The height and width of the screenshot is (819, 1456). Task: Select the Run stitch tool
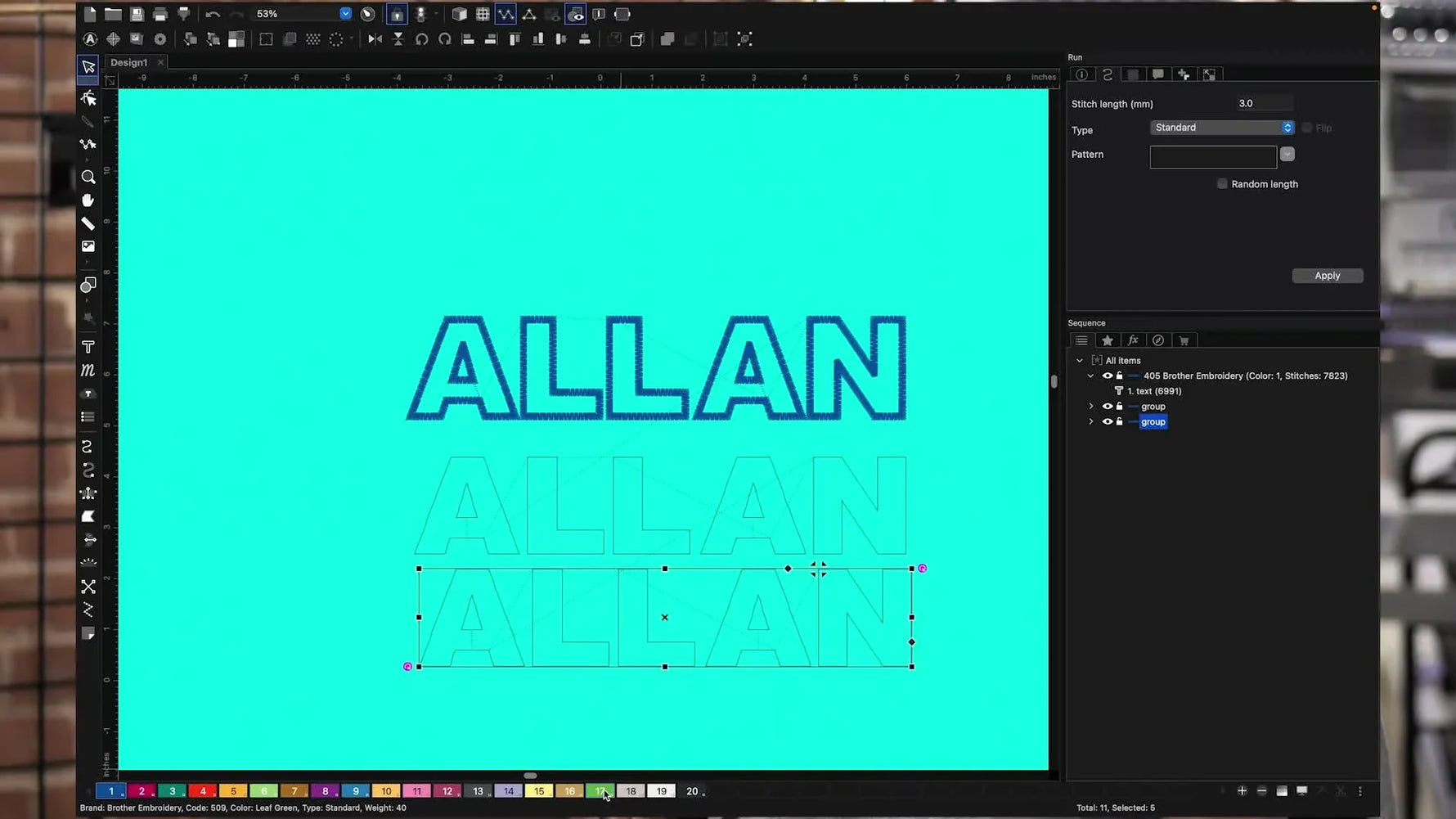coord(87,447)
